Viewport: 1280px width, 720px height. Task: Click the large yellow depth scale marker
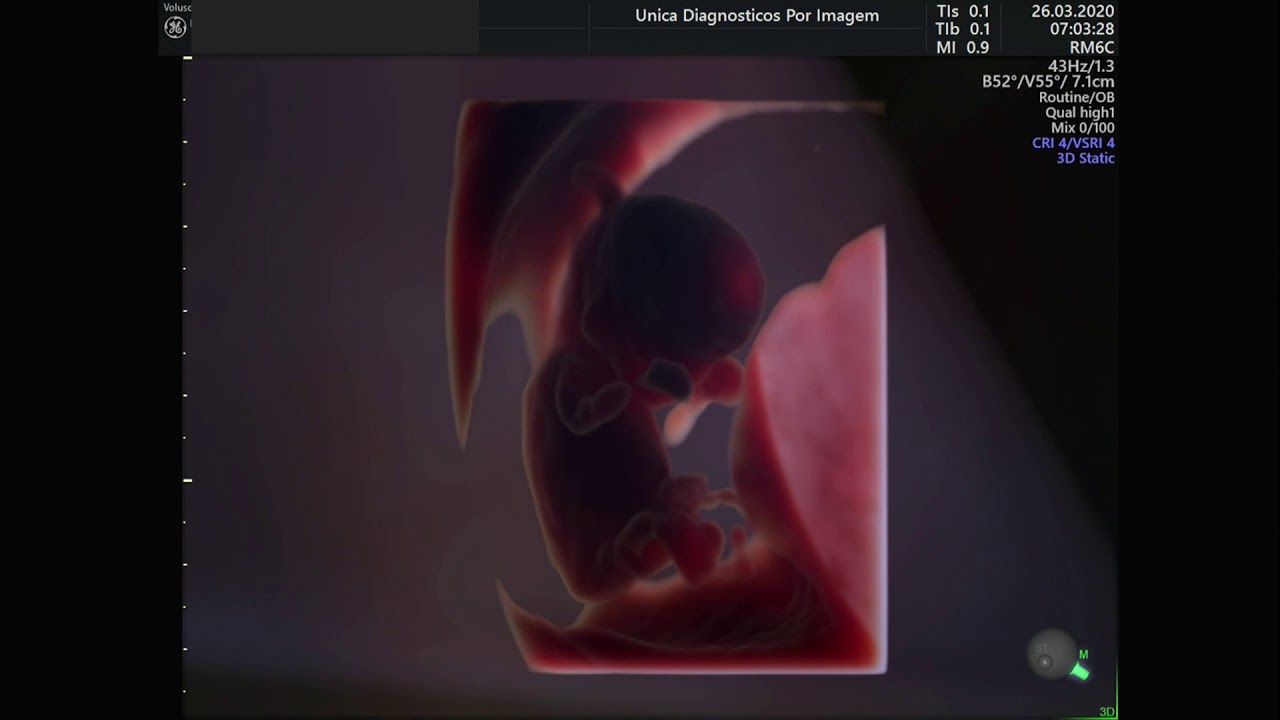click(187, 481)
